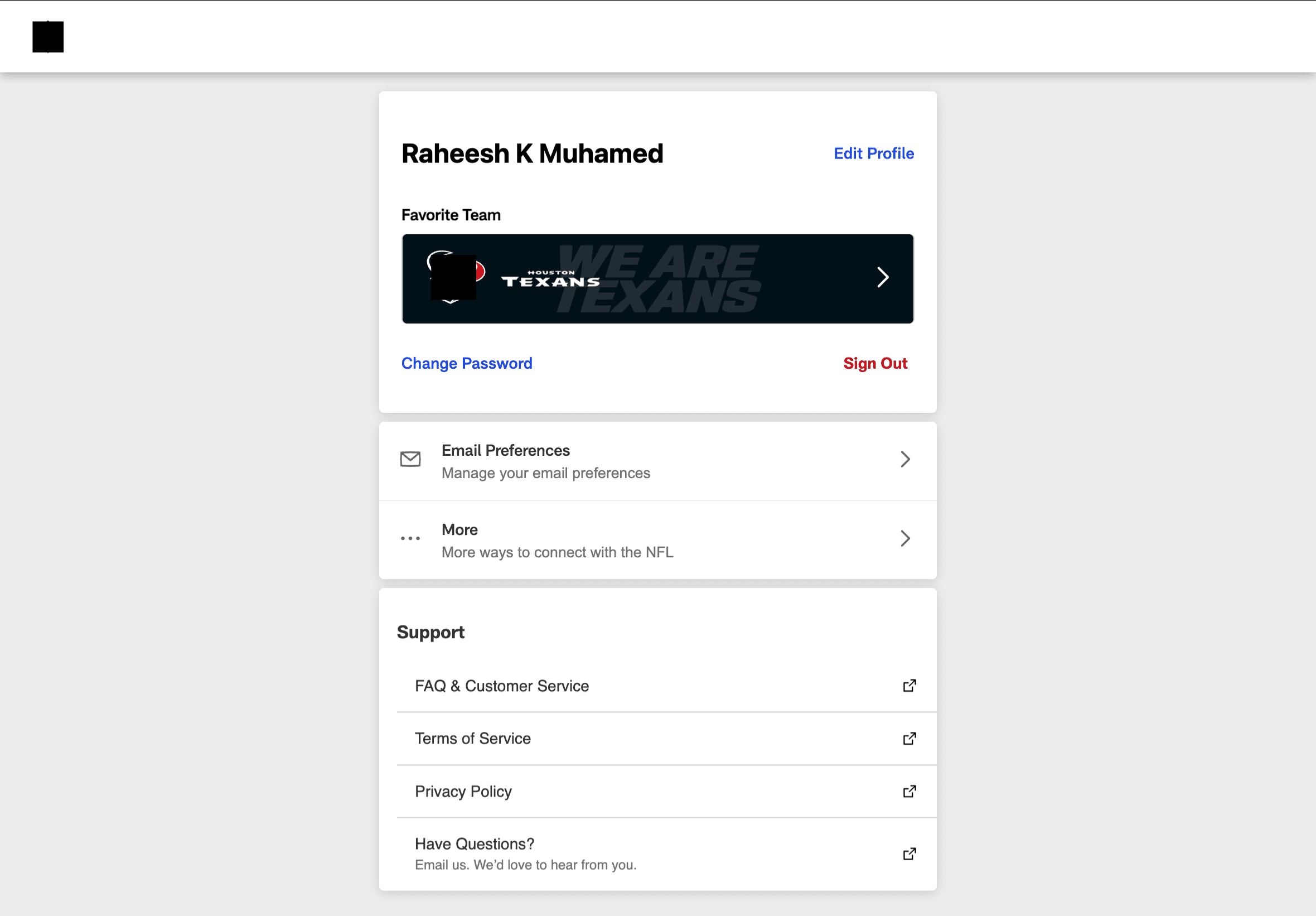Open the Privacy Policy entry
The height and width of the screenshot is (916, 1316).
click(462, 791)
